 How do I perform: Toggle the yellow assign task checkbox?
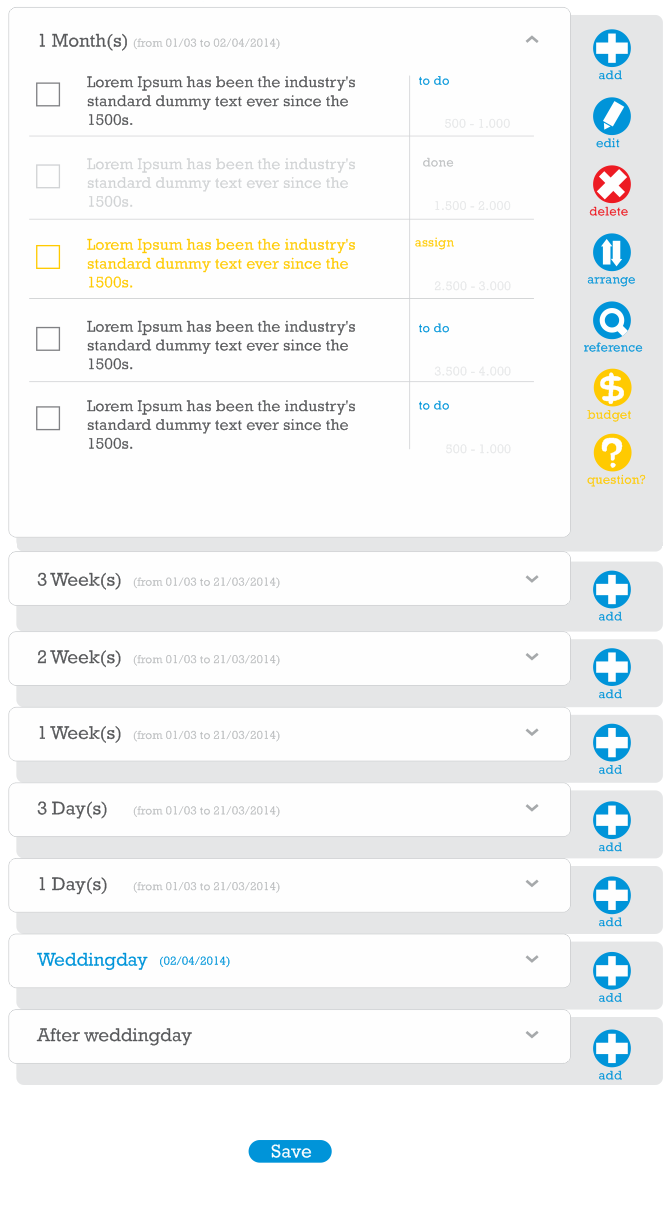[x=48, y=257]
